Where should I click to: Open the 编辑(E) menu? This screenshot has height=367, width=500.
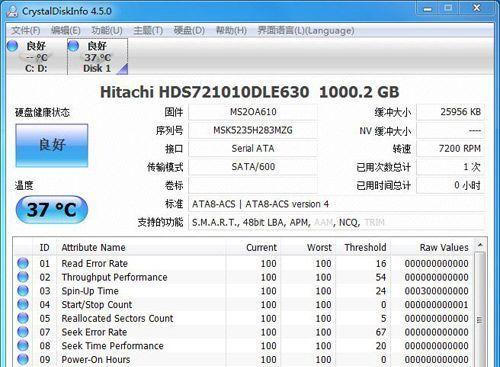[66, 31]
